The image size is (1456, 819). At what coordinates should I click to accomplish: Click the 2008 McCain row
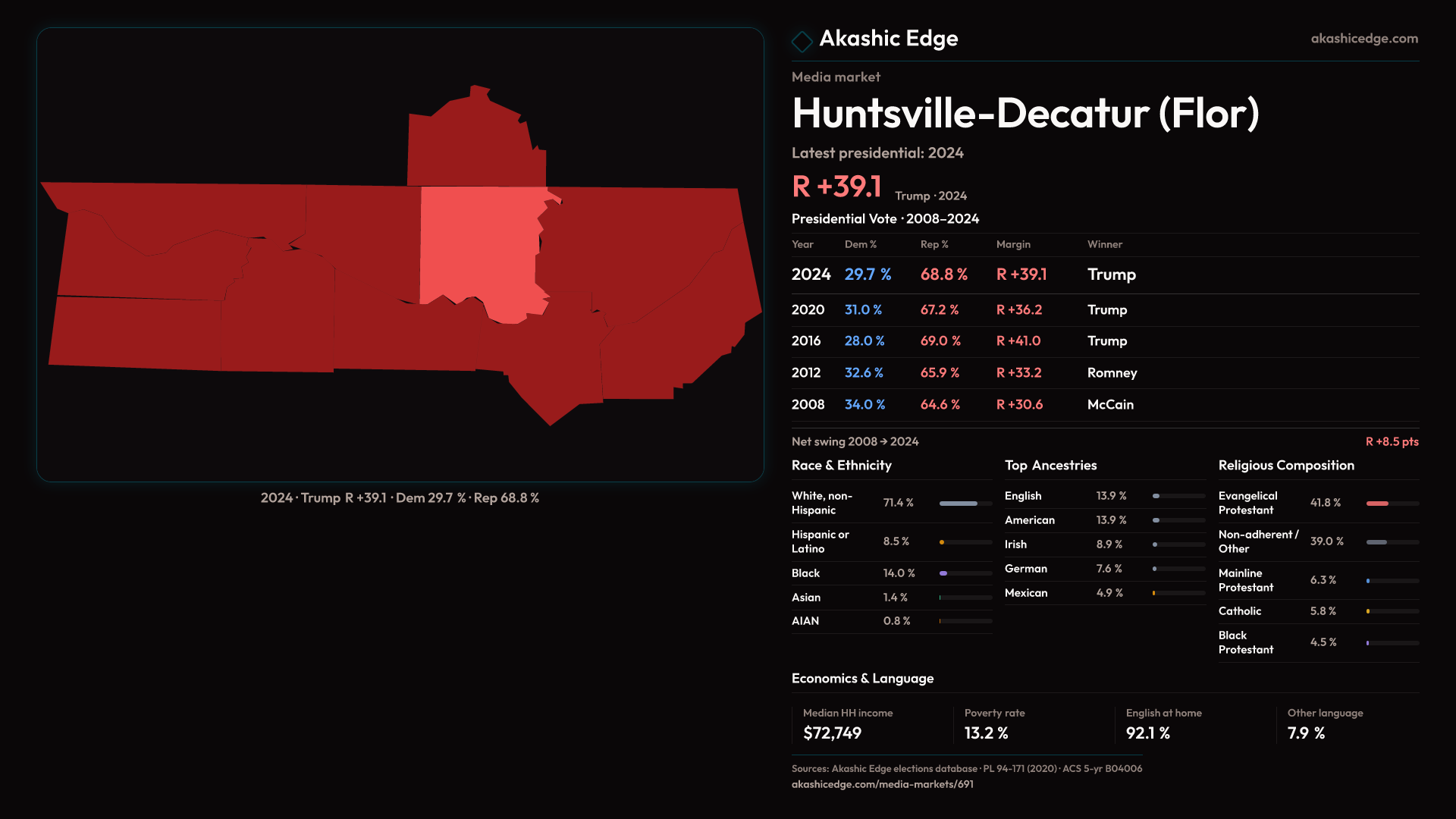pyautogui.click(x=1104, y=405)
